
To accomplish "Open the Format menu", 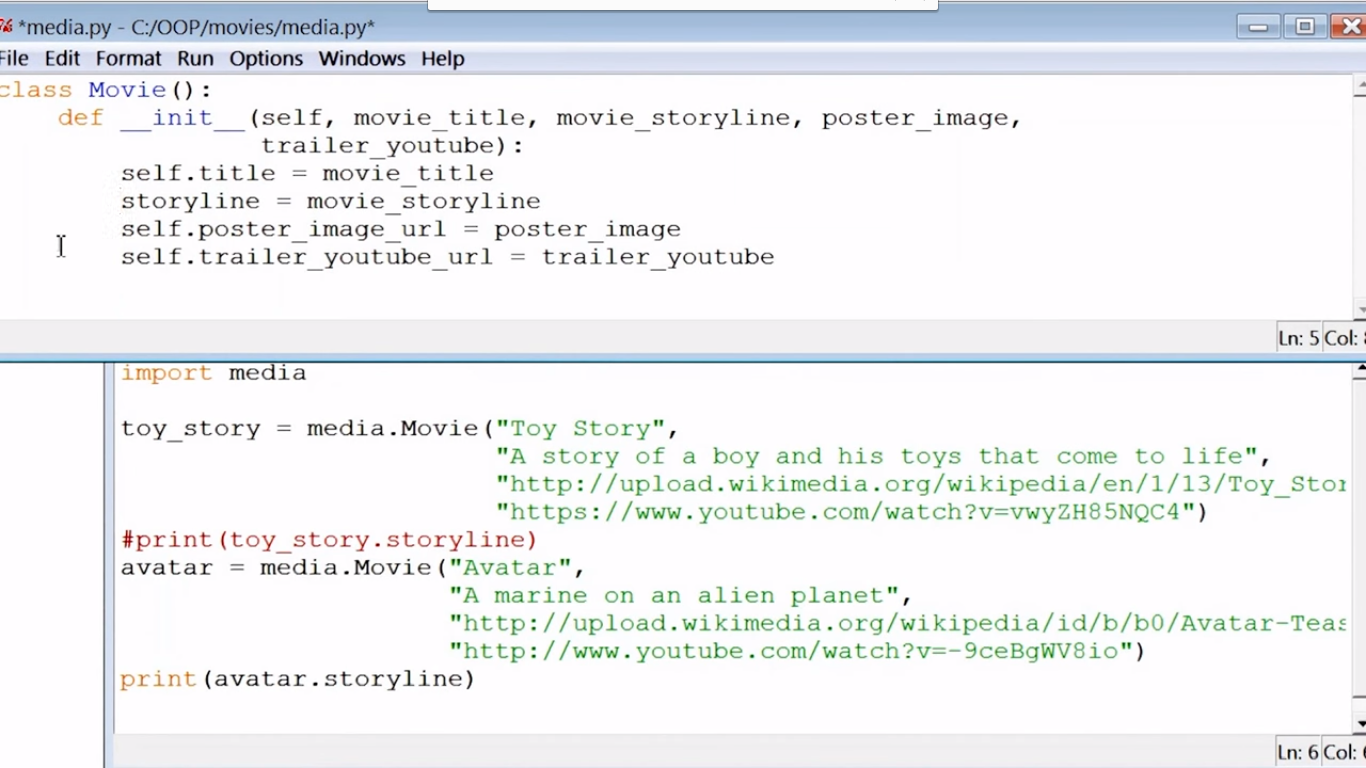I will click(x=128, y=58).
